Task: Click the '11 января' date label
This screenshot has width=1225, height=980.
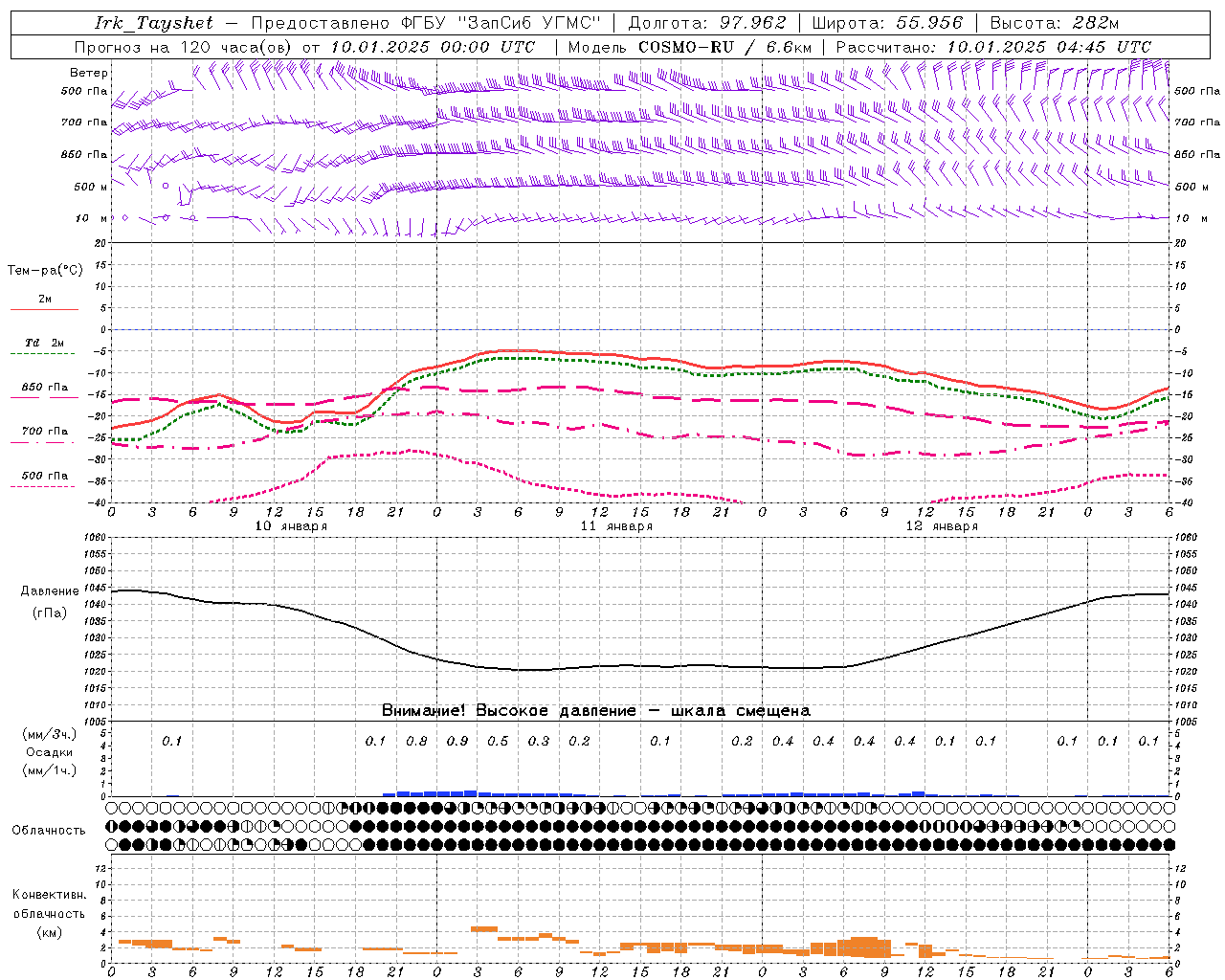Action: [x=616, y=526]
